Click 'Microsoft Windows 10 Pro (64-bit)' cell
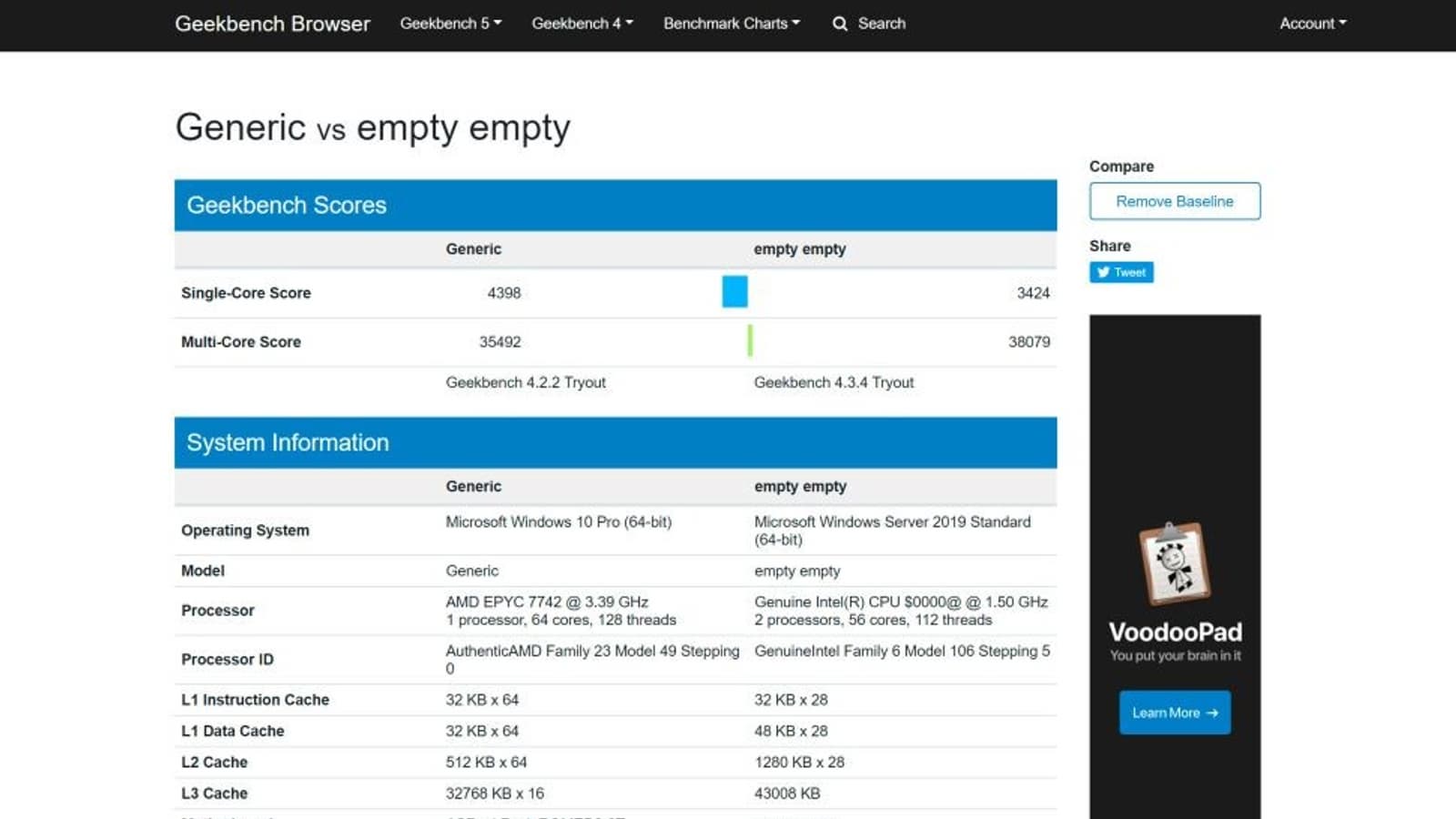Screen dimensions: 1456x819 [559, 522]
